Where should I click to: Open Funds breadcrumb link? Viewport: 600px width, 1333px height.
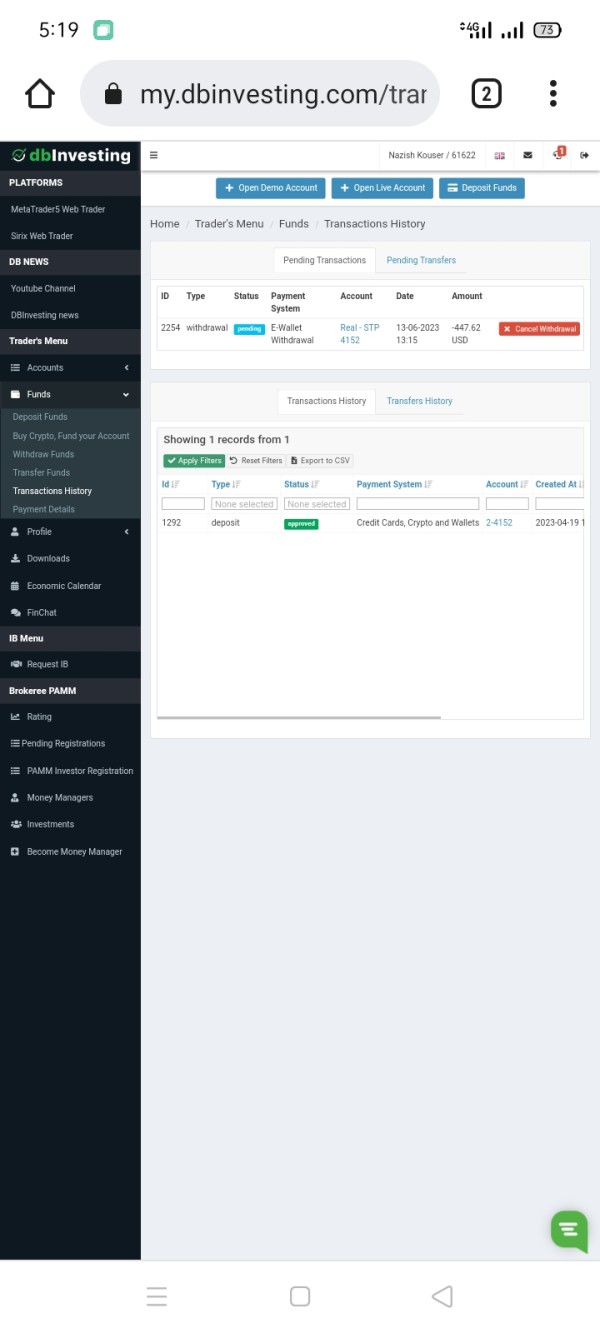(x=294, y=224)
